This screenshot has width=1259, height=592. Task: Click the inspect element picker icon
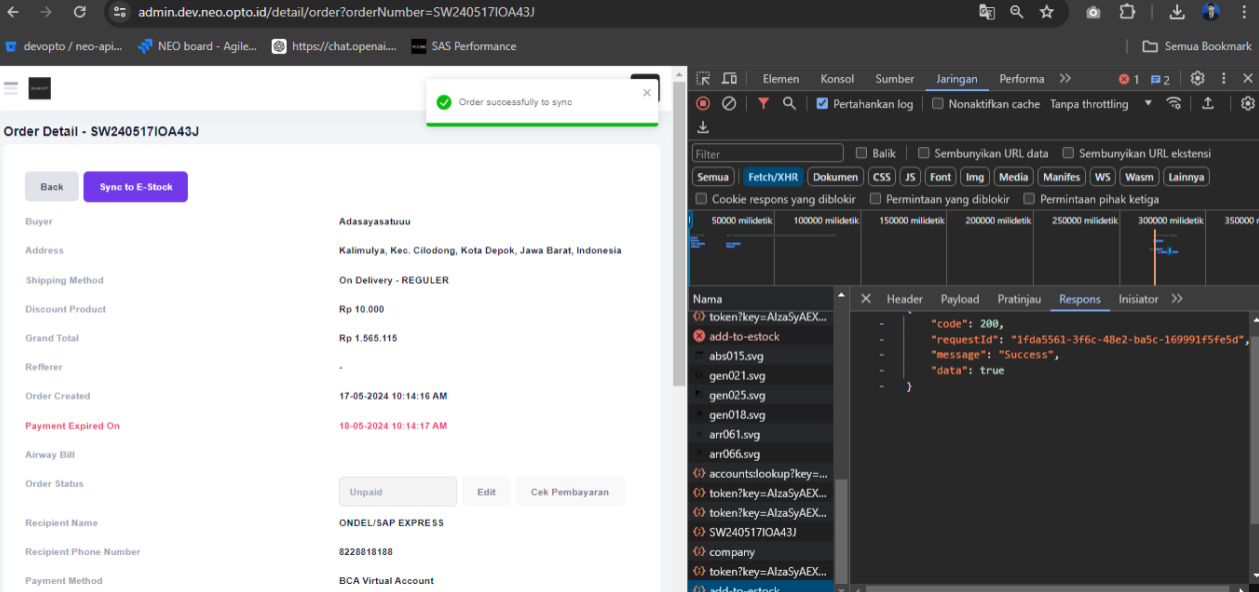[x=703, y=79]
